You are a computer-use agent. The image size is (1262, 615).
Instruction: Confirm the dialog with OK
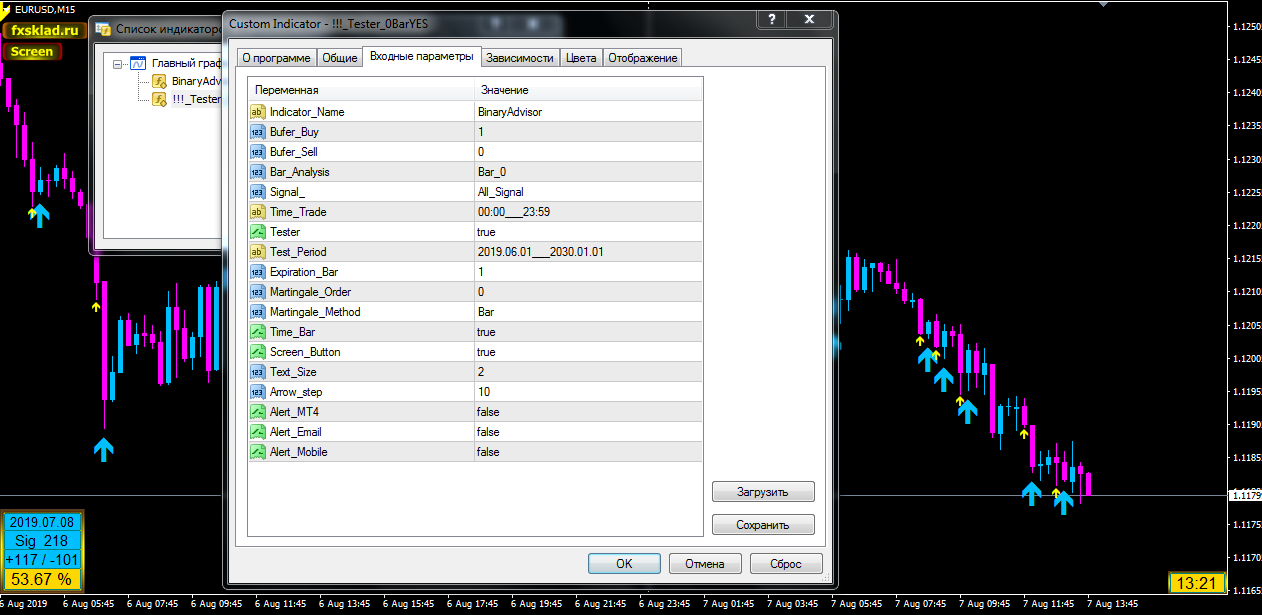624,563
